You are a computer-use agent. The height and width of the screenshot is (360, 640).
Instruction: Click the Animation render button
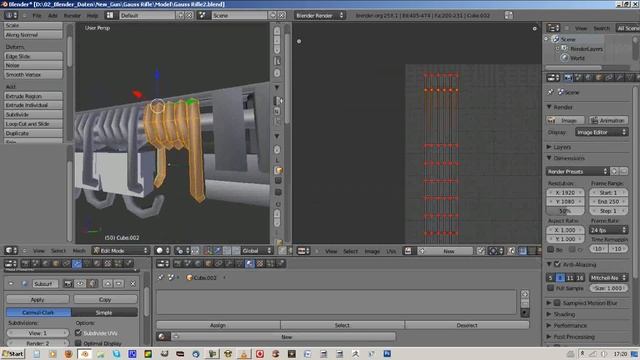(608, 120)
